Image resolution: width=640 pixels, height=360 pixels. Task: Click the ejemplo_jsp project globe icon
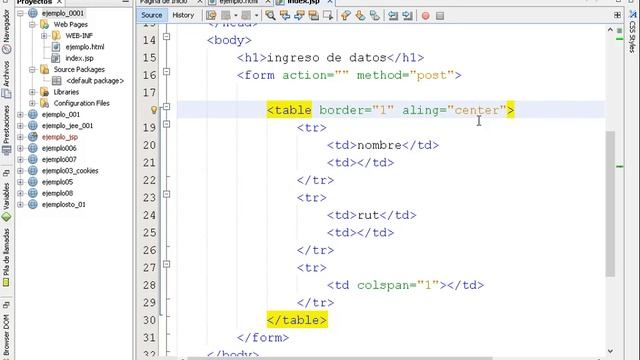point(33,137)
